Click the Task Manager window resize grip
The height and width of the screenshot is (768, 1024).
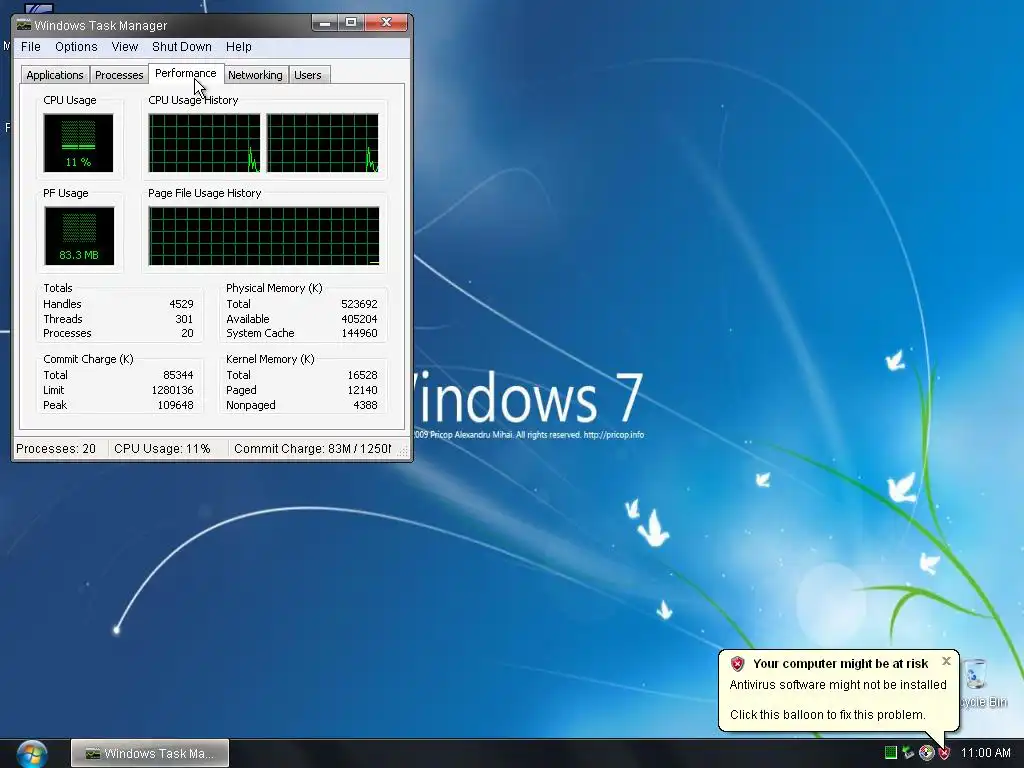(x=403, y=451)
